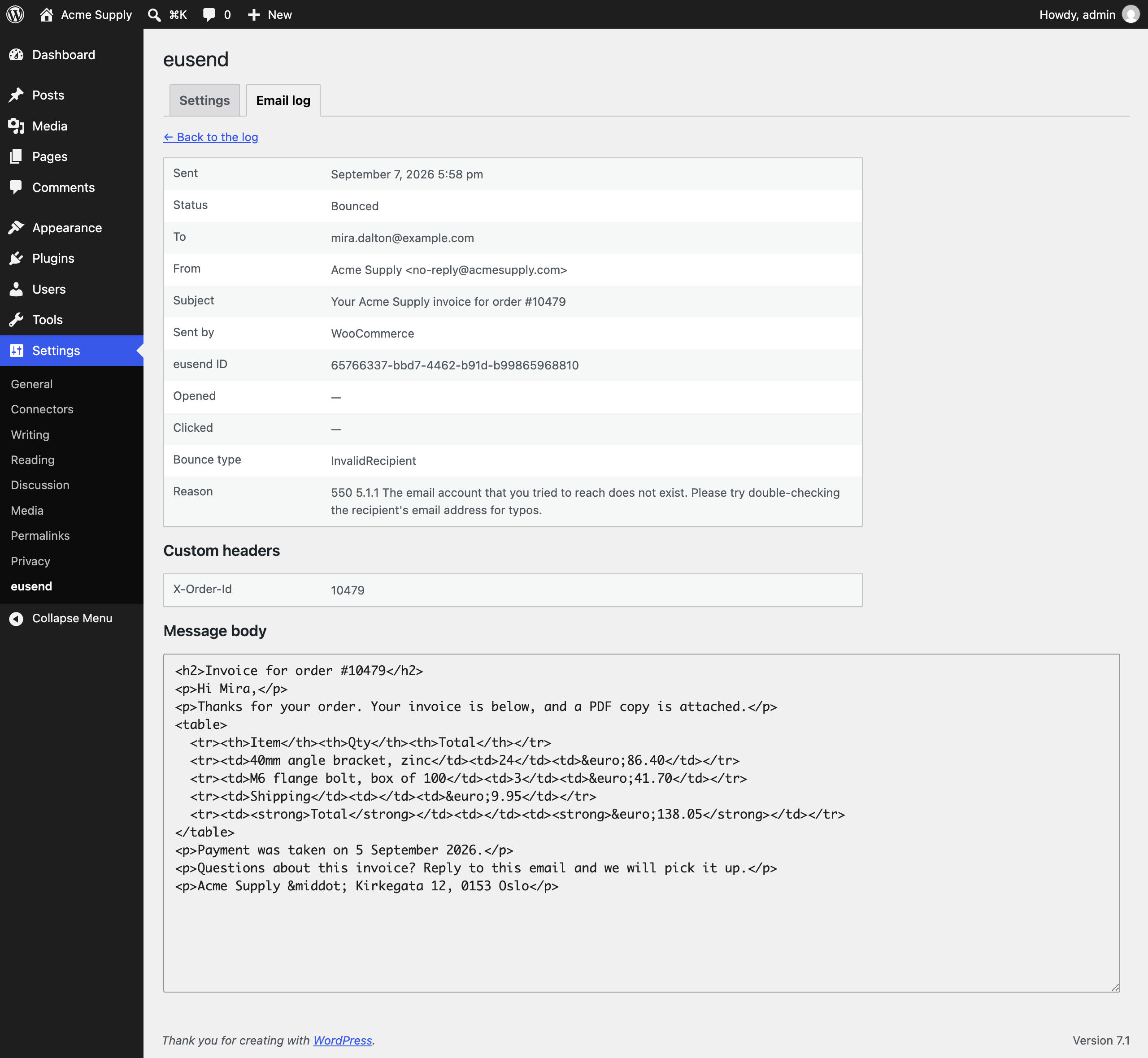Open Connectors settings submenu
This screenshot has width=1148, height=1058.
point(42,409)
